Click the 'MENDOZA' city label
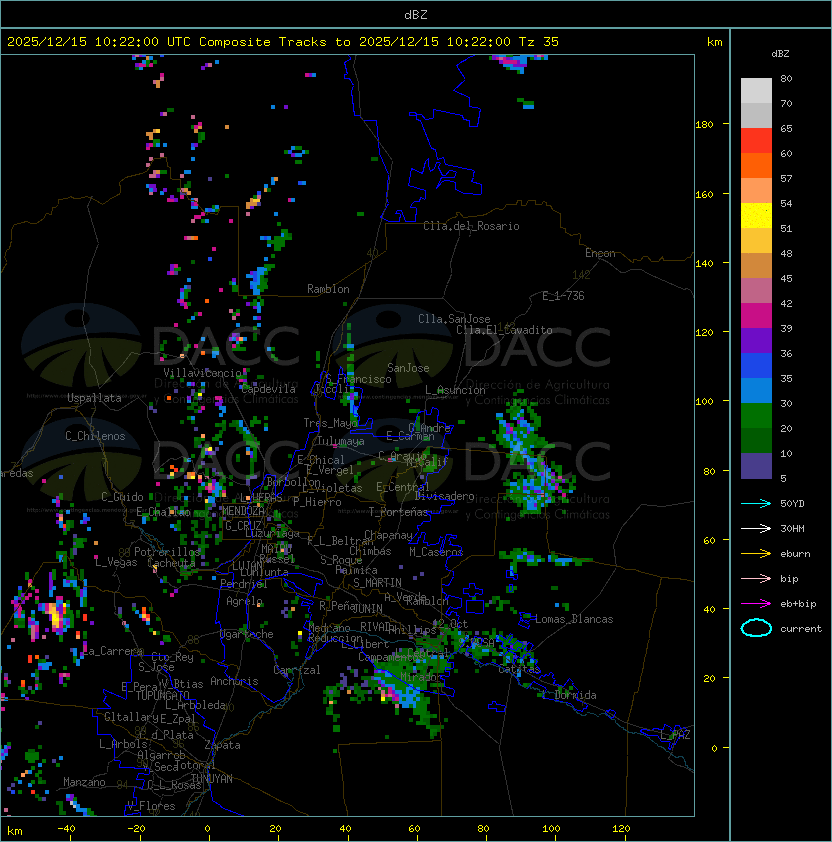The height and width of the screenshot is (842, 832). coord(243,511)
